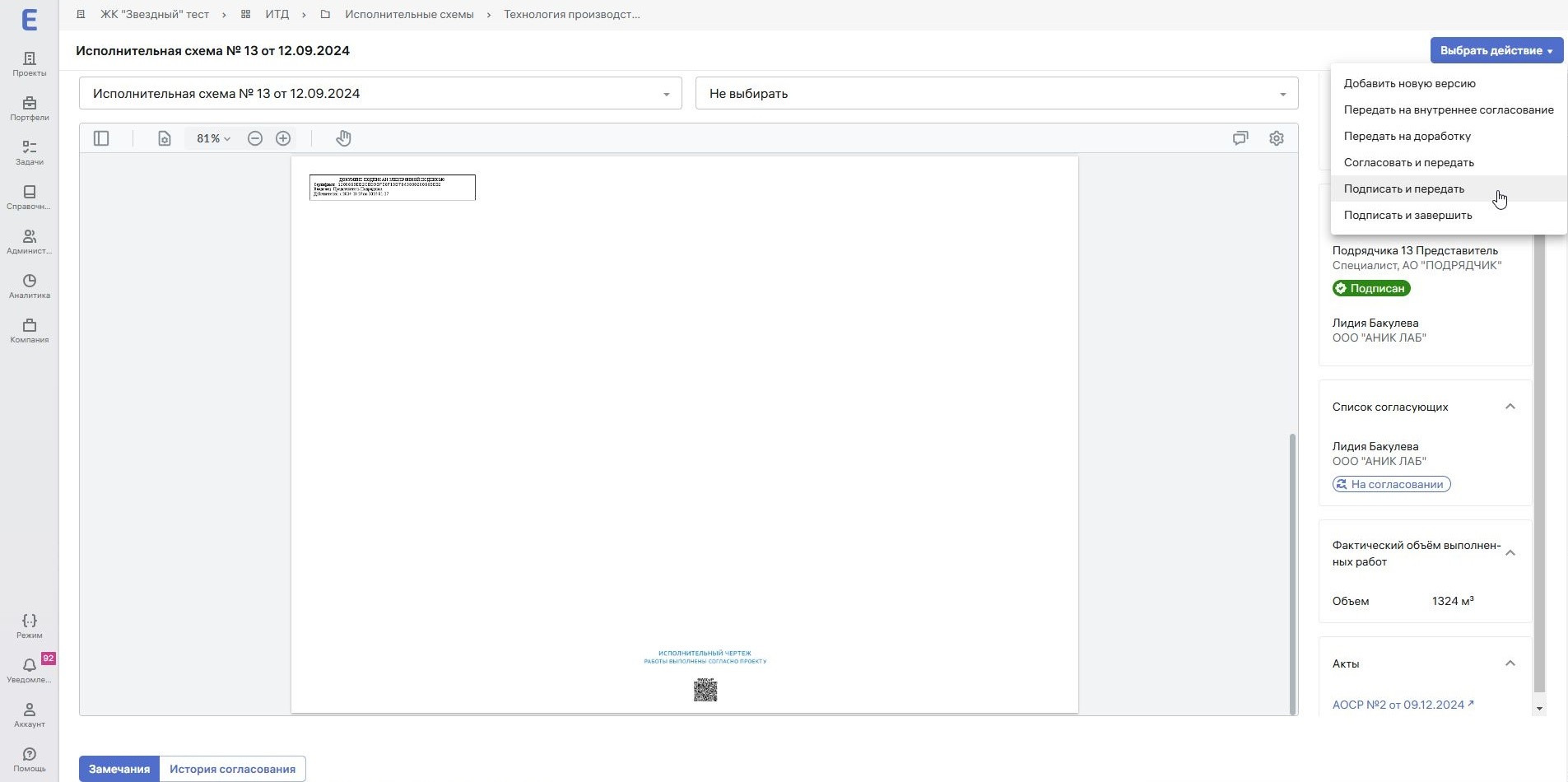Collapse the 'Акты' section chevron
The height and width of the screenshot is (782, 1568).
click(x=1510, y=663)
